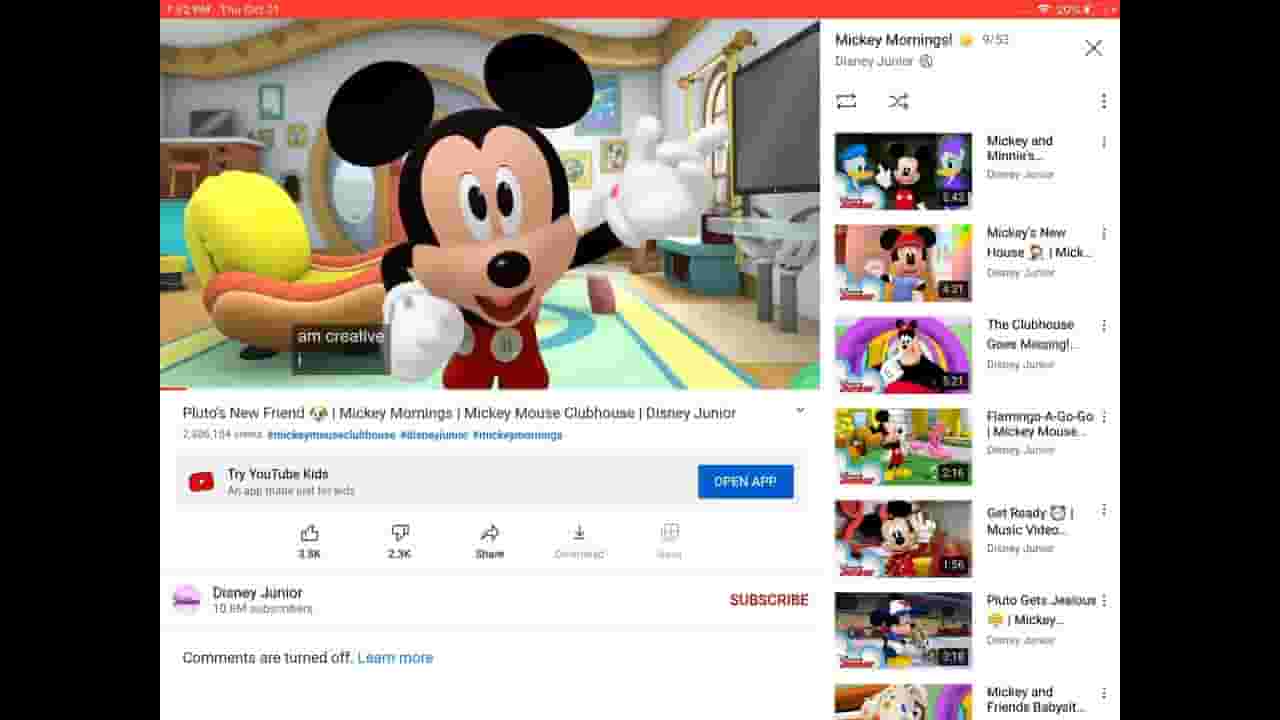Open options for Mickey and Minnie's video

pos(1103,142)
